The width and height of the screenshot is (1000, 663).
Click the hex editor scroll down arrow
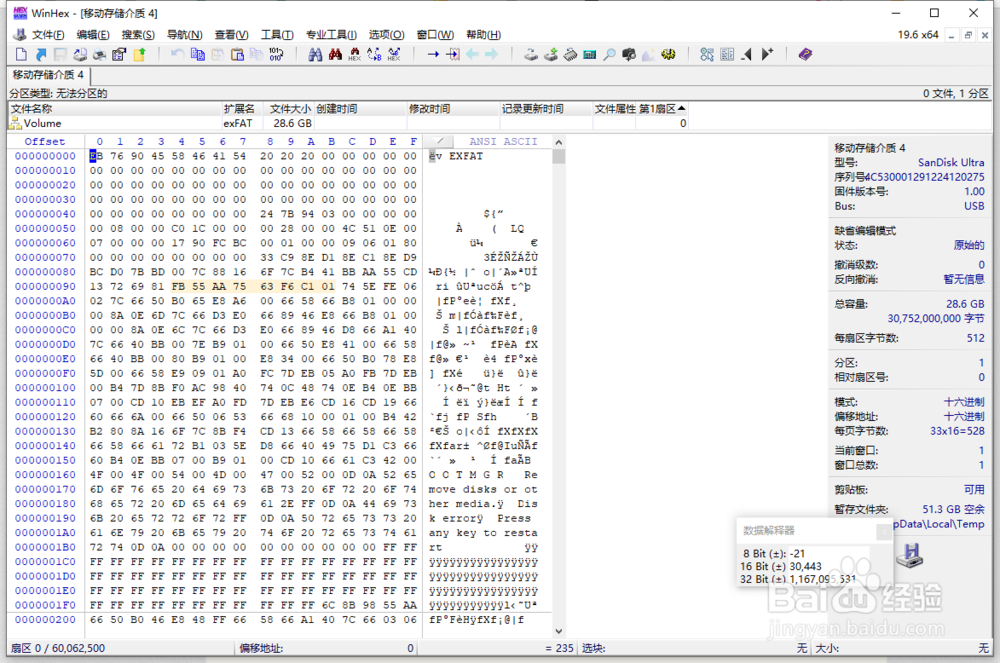tap(559, 631)
